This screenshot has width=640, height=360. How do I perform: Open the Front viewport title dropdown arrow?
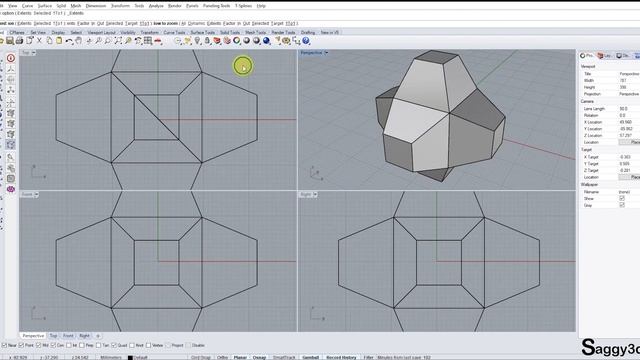36,195
